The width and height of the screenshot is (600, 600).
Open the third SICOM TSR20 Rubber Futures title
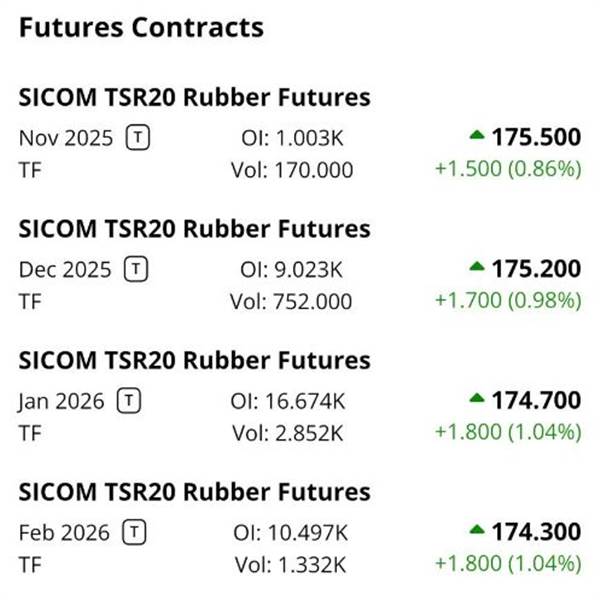click(194, 360)
